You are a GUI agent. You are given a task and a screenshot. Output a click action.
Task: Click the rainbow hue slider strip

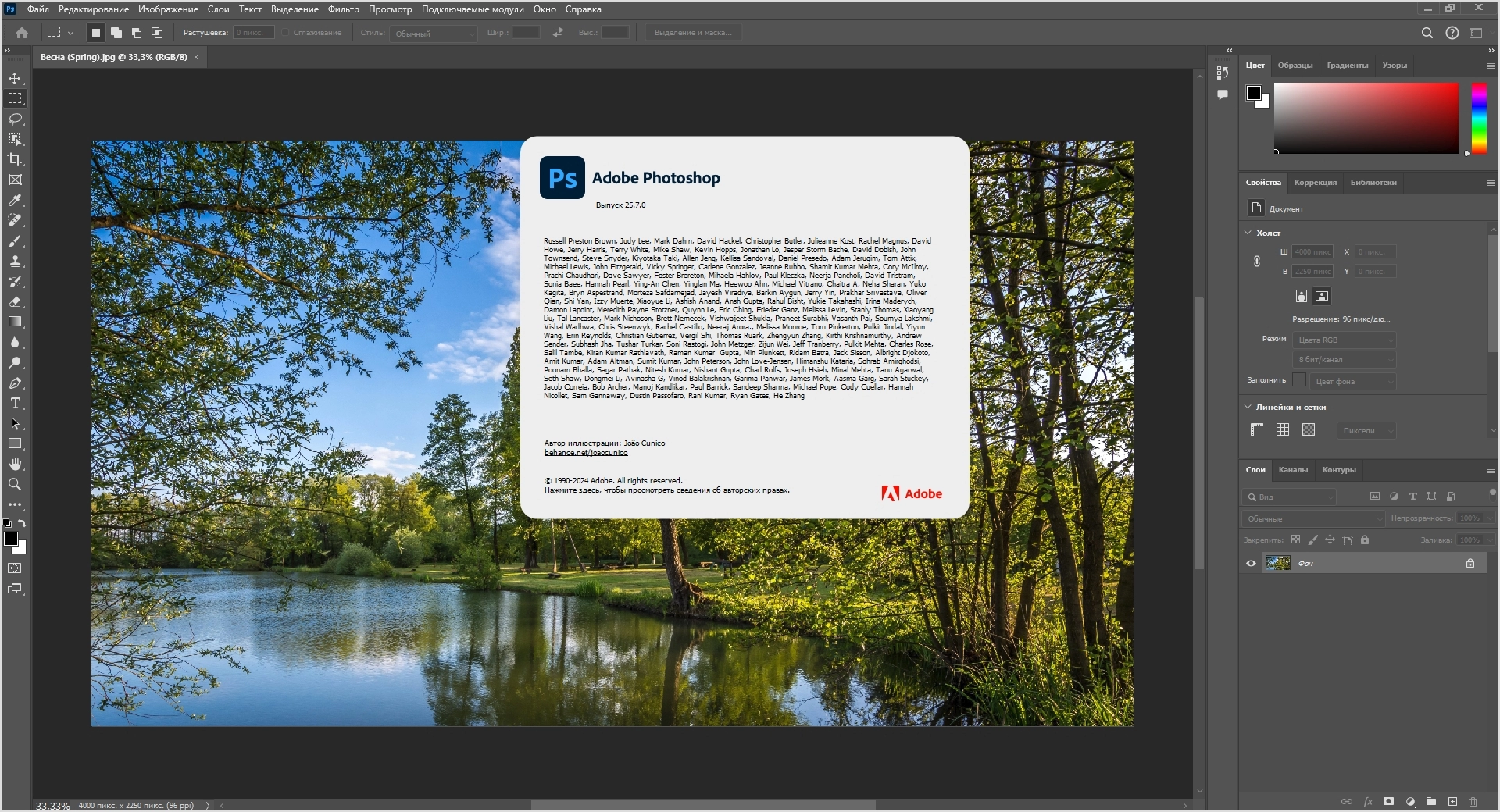[1479, 117]
